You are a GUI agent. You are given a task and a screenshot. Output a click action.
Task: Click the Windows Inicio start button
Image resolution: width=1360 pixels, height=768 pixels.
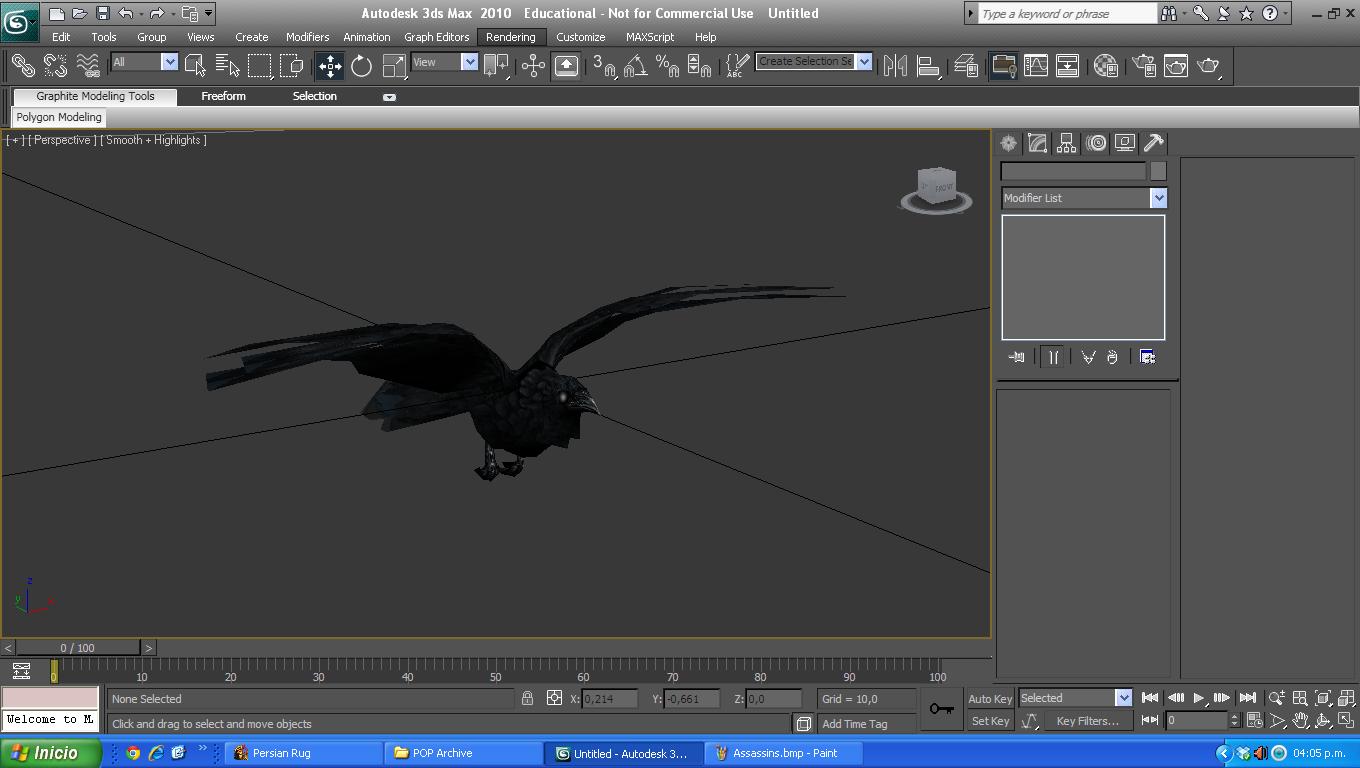coord(50,753)
